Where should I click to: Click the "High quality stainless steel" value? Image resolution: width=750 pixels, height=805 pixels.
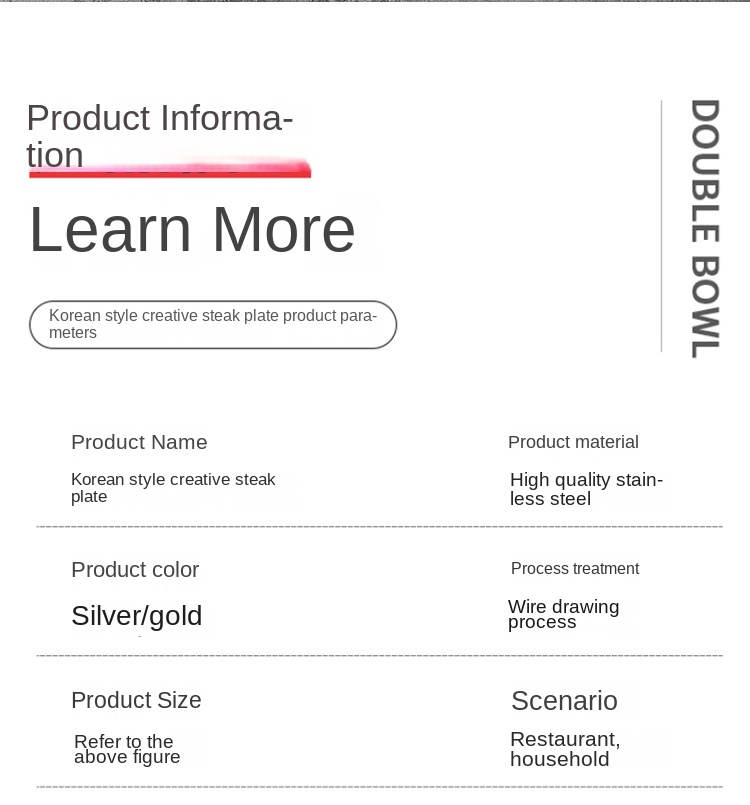pyautogui.click(x=586, y=489)
